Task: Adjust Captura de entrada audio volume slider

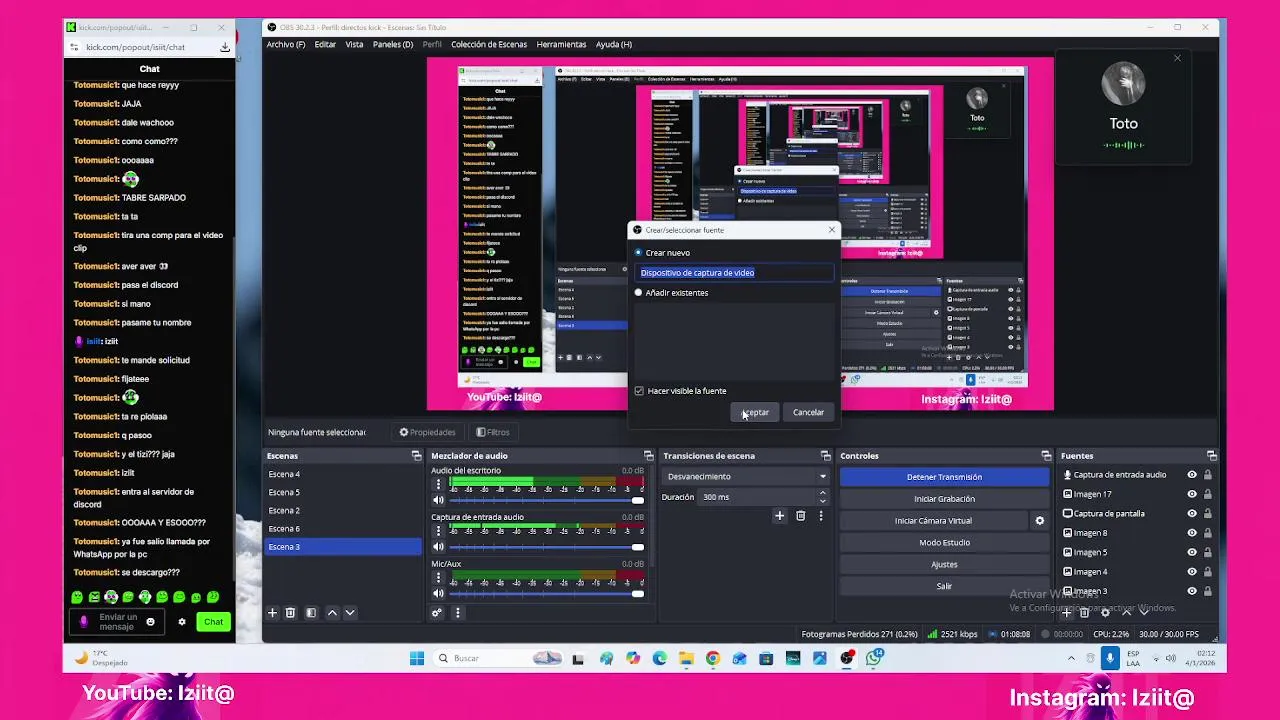Action: (547, 547)
